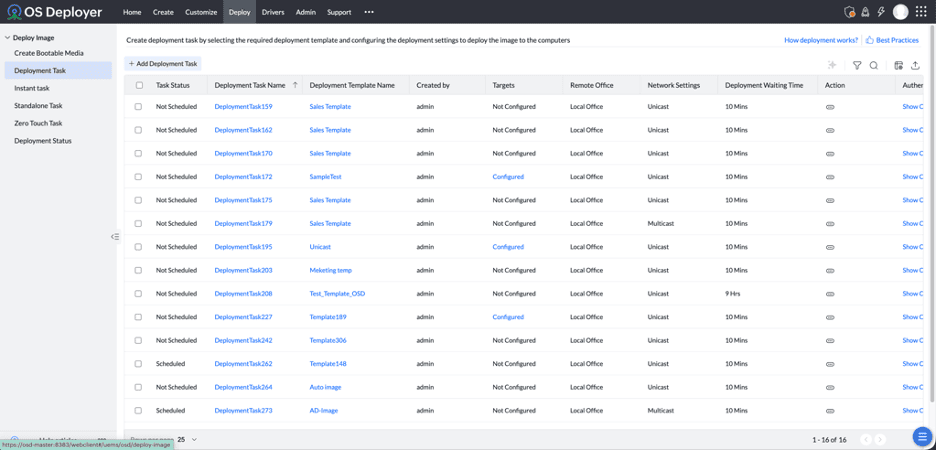Open Meketing temp template link
Screen dimensions: 936x450
[x=331, y=270]
